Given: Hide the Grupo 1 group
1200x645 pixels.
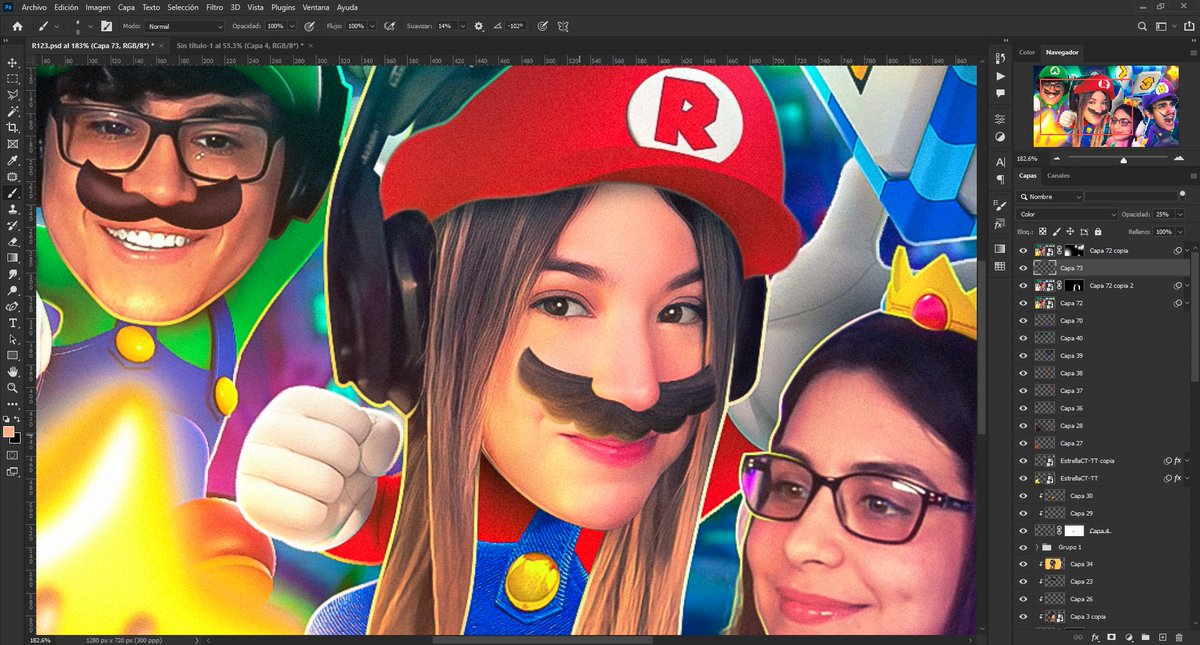Looking at the screenshot, I should 1023,548.
